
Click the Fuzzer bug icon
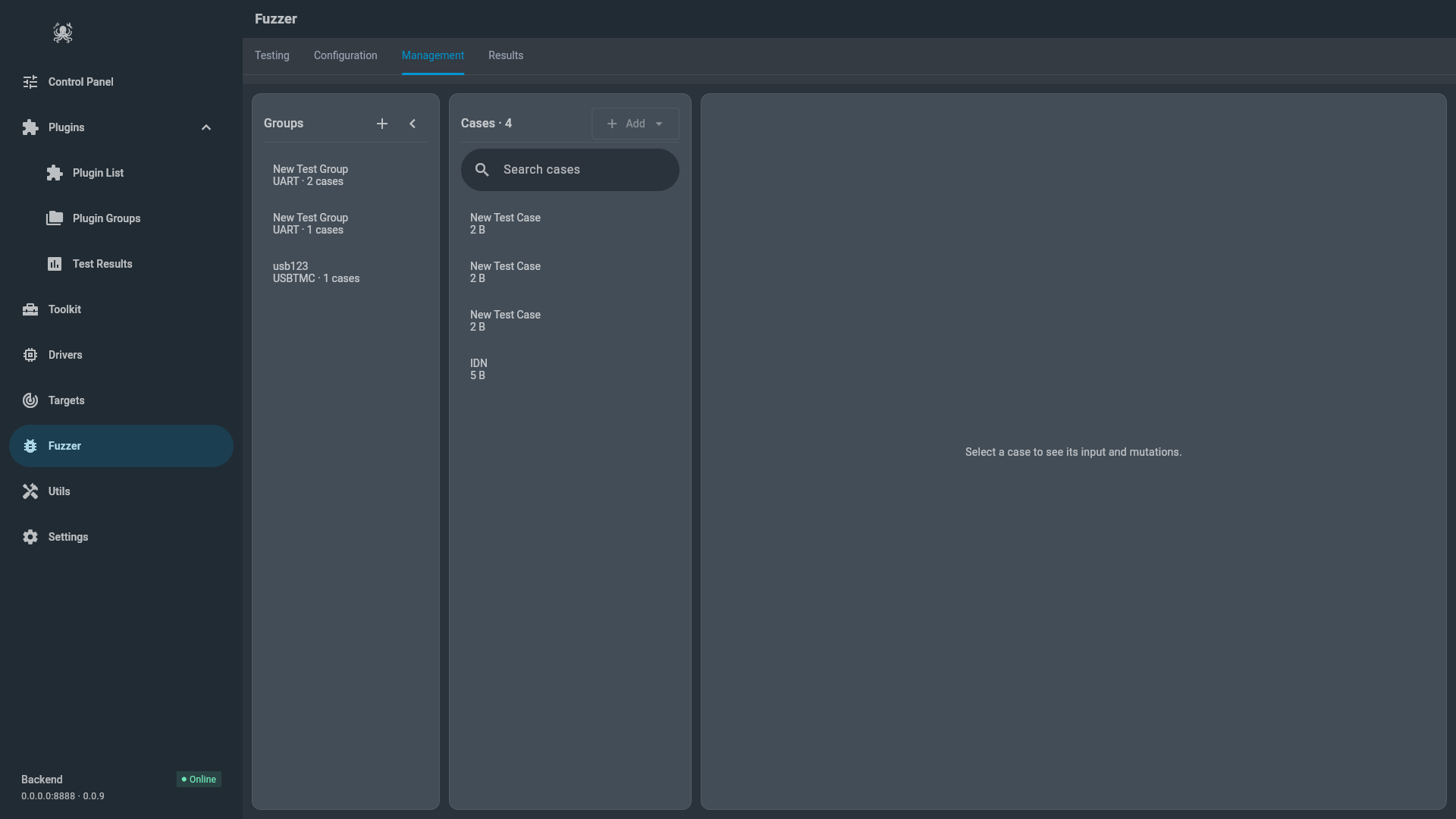[x=30, y=446]
